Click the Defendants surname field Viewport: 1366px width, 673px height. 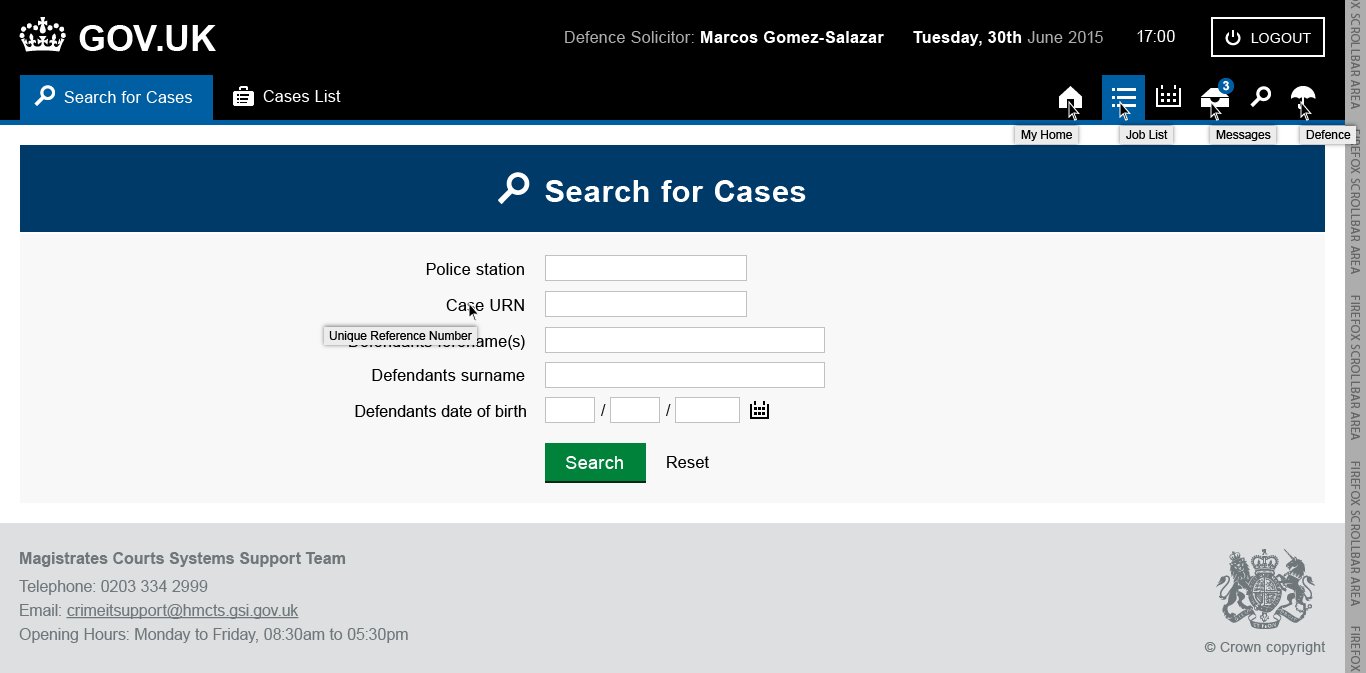[684, 374]
